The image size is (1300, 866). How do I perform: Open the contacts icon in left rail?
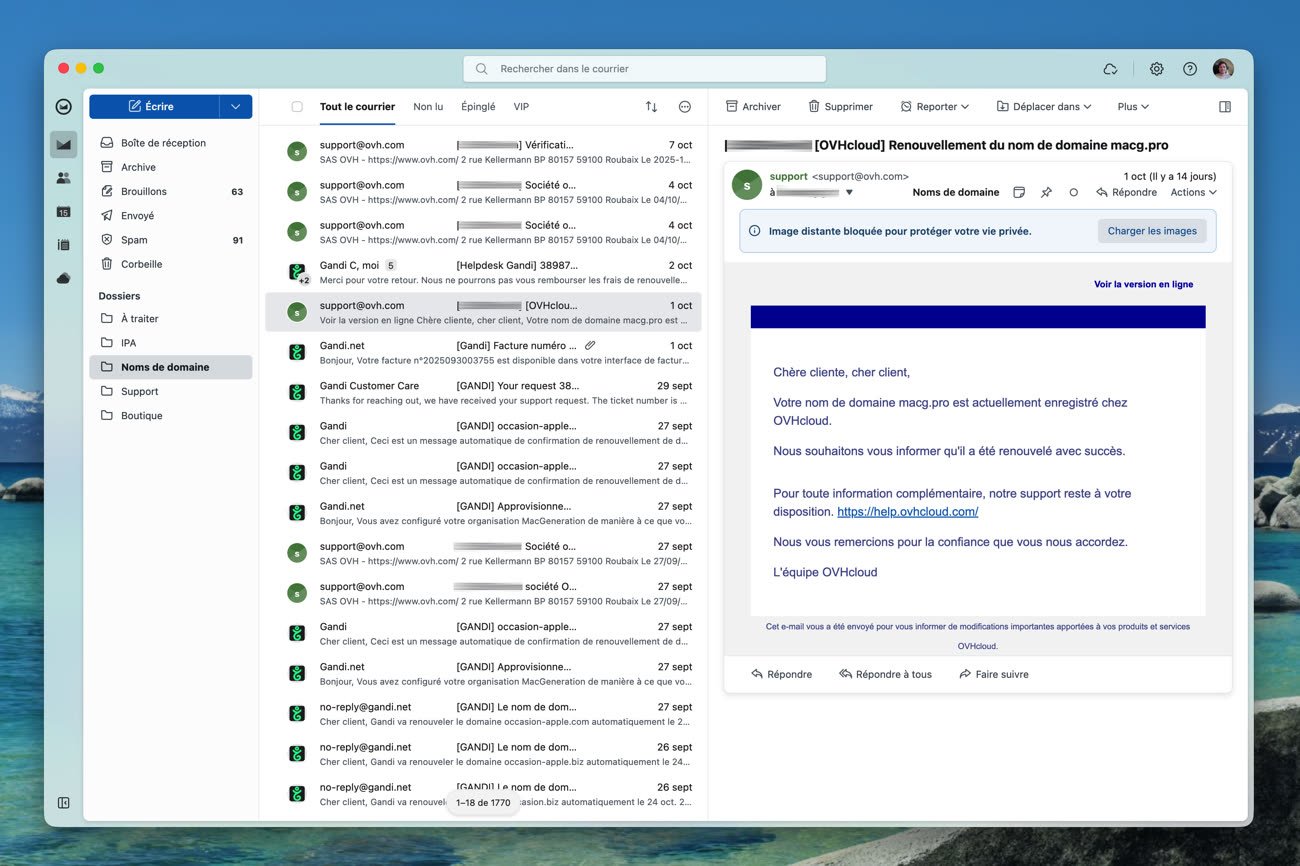pos(63,178)
